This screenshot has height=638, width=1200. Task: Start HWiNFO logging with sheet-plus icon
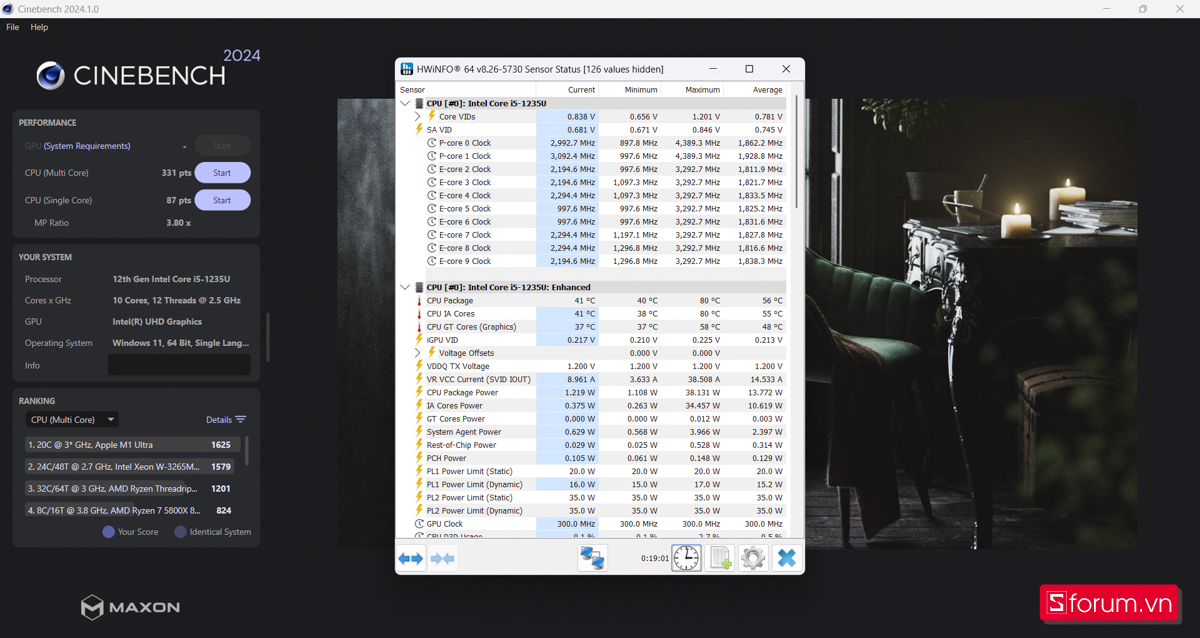(x=720, y=558)
